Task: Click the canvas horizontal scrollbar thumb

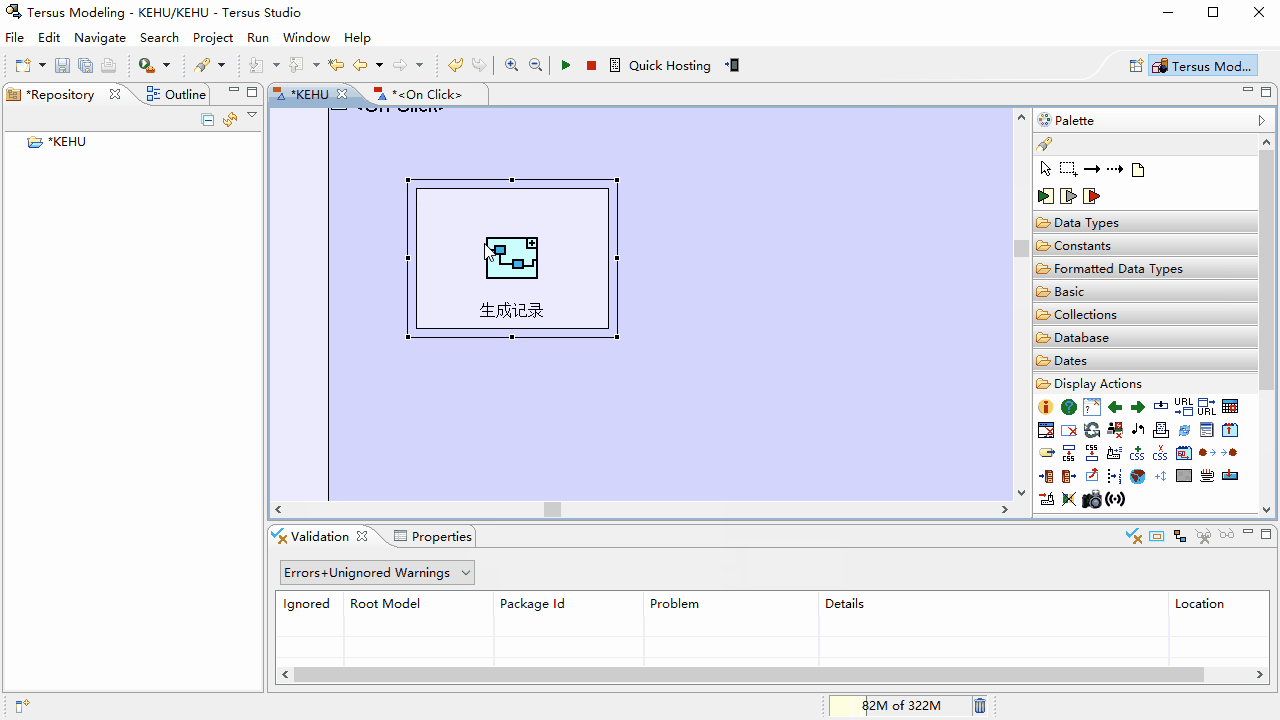Action: click(x=552, y=509)
